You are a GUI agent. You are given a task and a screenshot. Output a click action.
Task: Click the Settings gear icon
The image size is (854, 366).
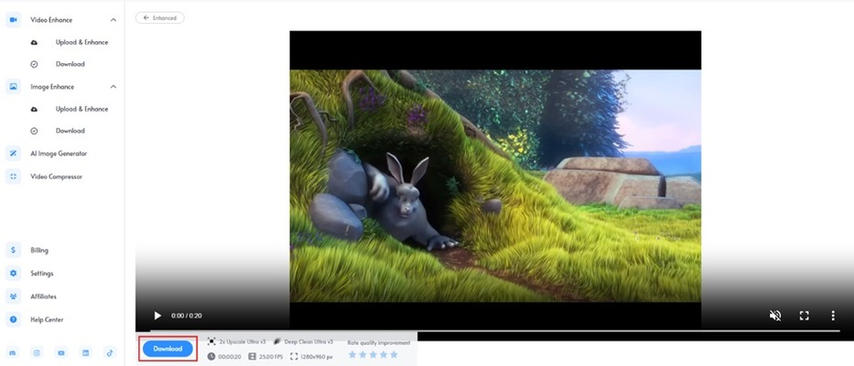tap(13, 273)
